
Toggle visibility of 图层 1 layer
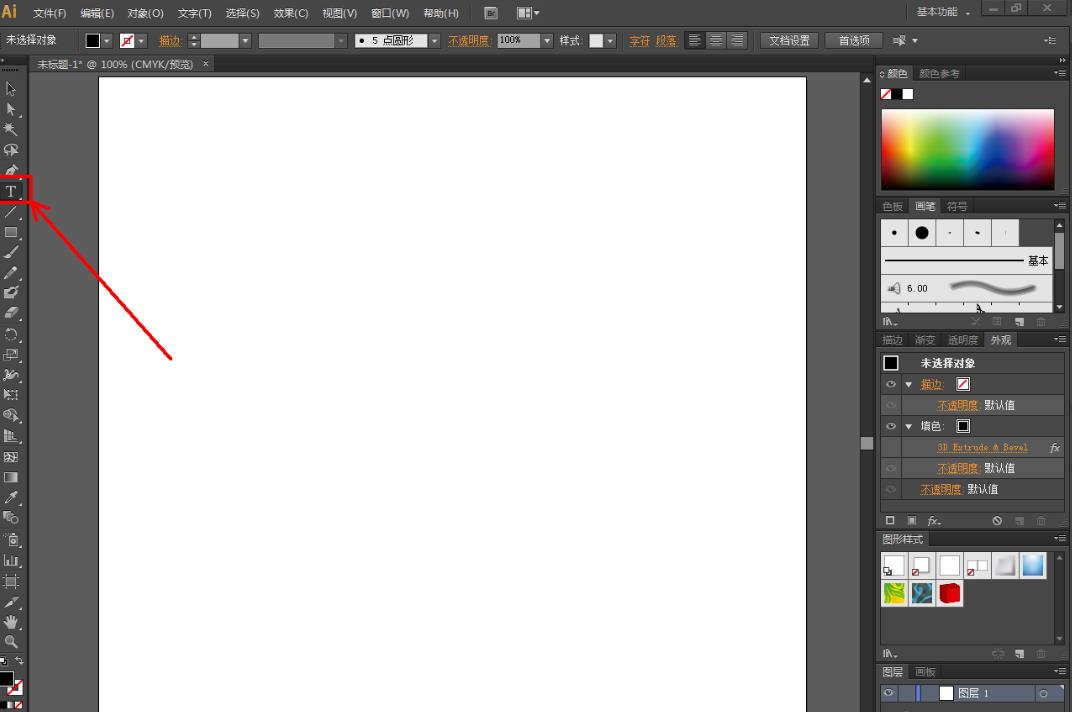[x=888, y=693]
